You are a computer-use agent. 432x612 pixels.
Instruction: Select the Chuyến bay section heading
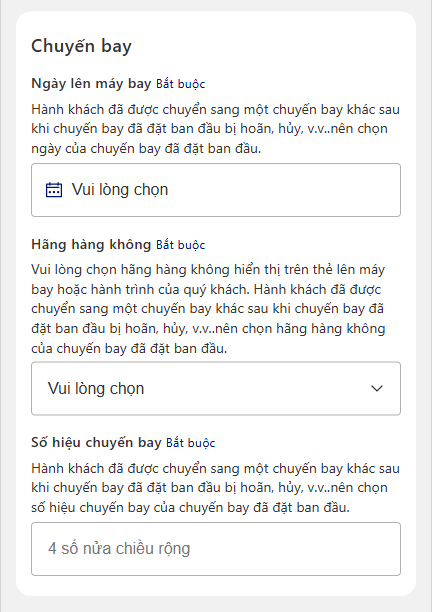[81, 46]
